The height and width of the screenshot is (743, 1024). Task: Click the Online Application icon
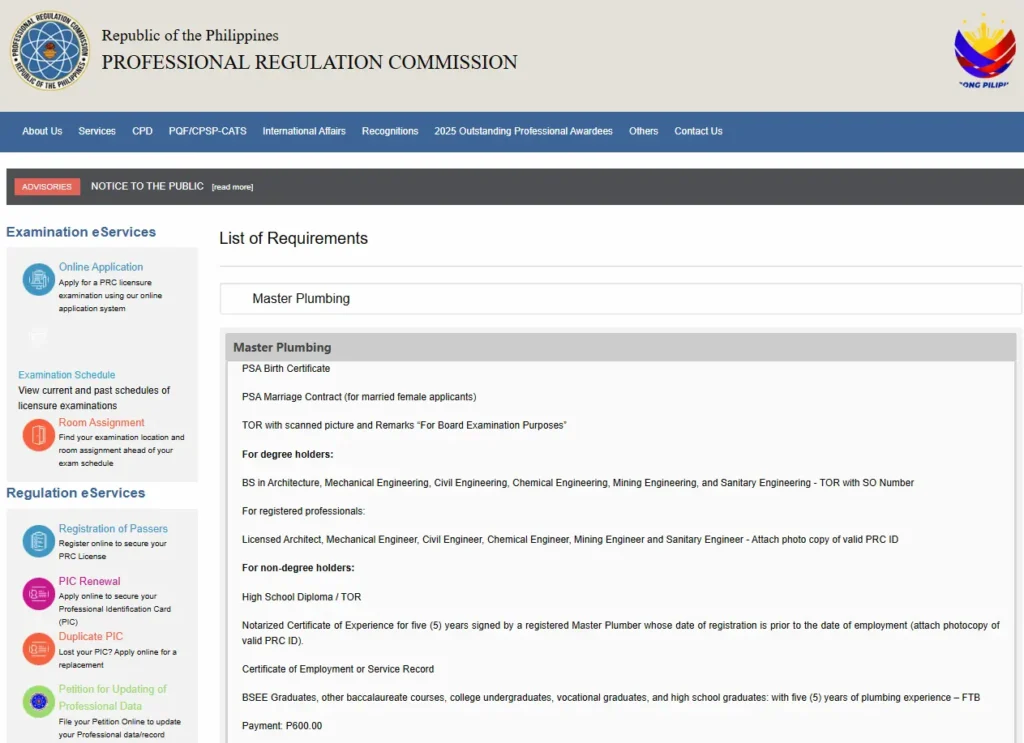[x=39, y=279]
